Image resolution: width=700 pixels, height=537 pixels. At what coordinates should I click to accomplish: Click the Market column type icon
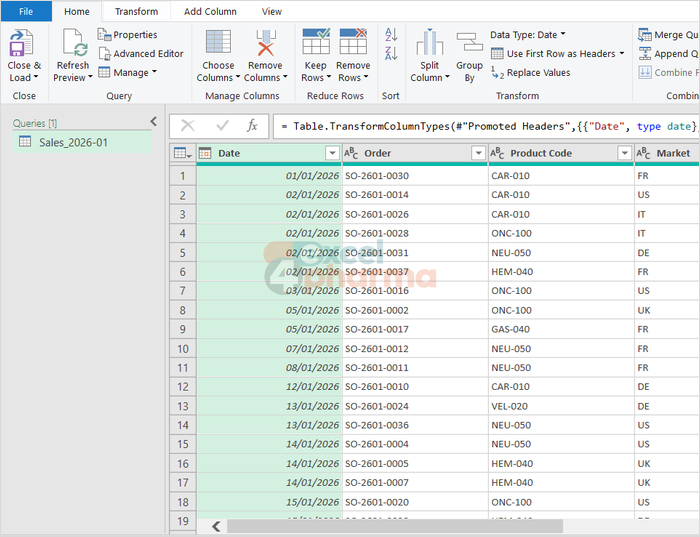[643, 153]
